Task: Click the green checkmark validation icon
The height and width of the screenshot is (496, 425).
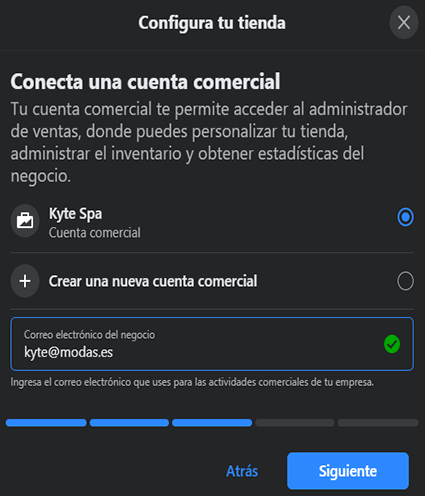Action: click(x=392, y=344)
